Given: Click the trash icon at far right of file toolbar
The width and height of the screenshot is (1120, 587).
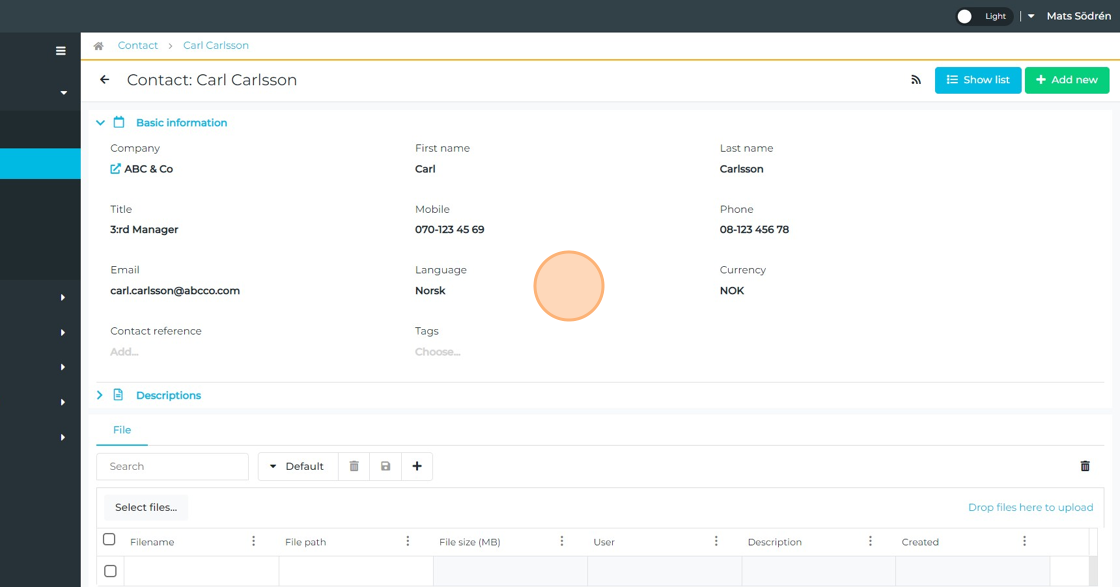Looking at the screenshot, I should [1085, 466].
